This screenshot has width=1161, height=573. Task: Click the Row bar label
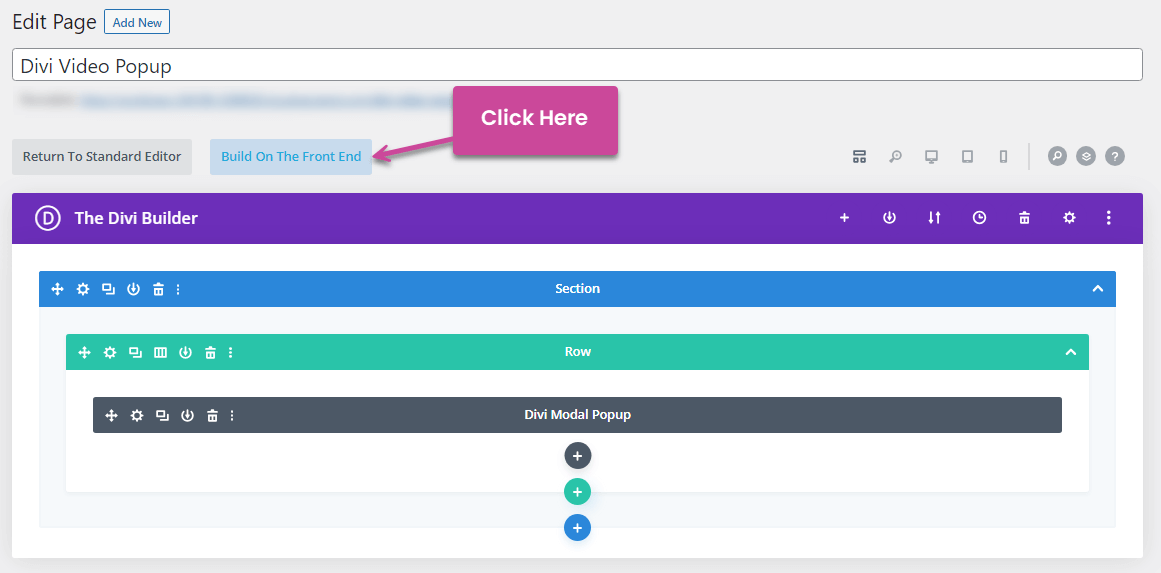[578, 352]
